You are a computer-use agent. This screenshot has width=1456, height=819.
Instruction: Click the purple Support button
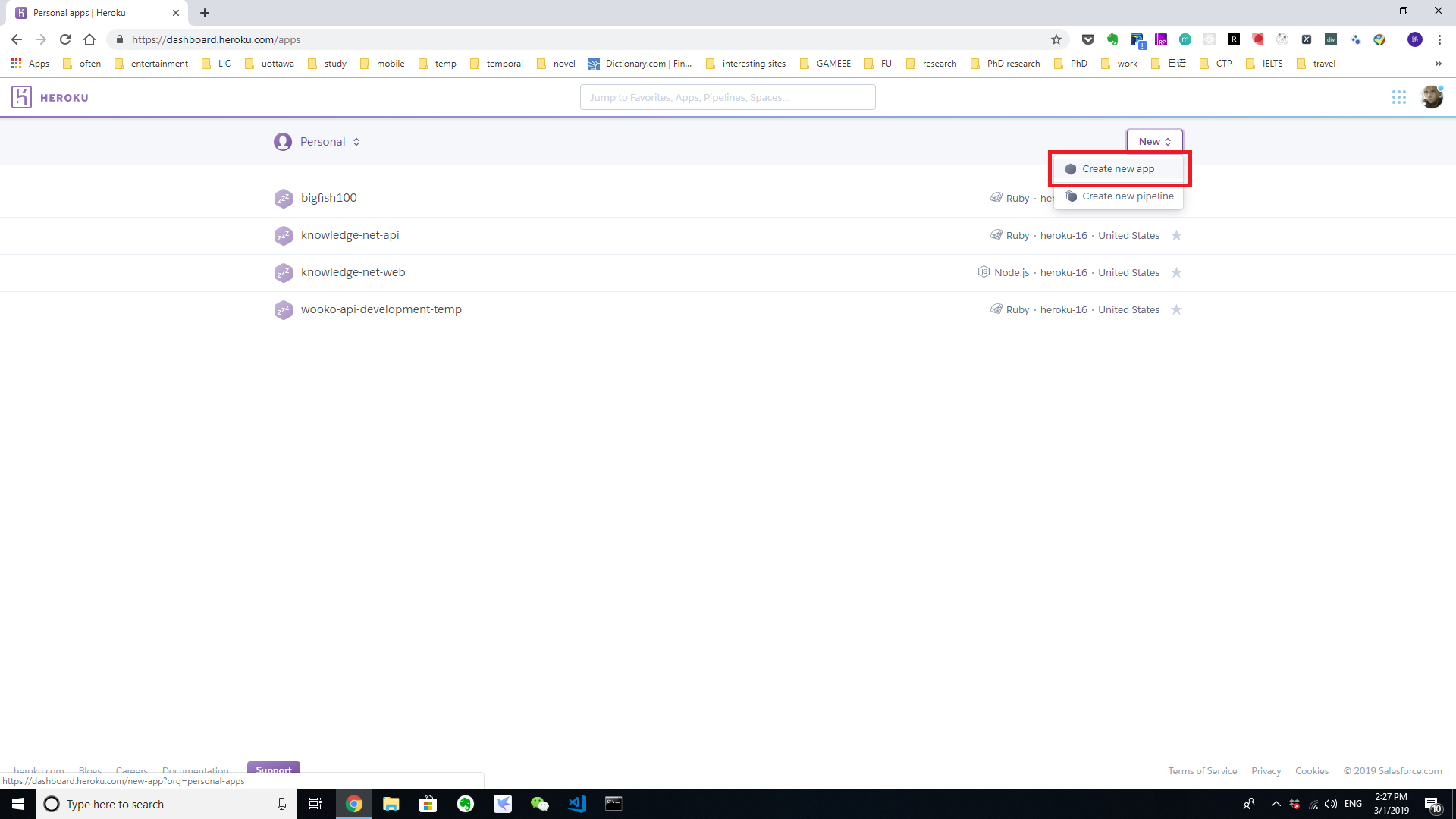273,768
